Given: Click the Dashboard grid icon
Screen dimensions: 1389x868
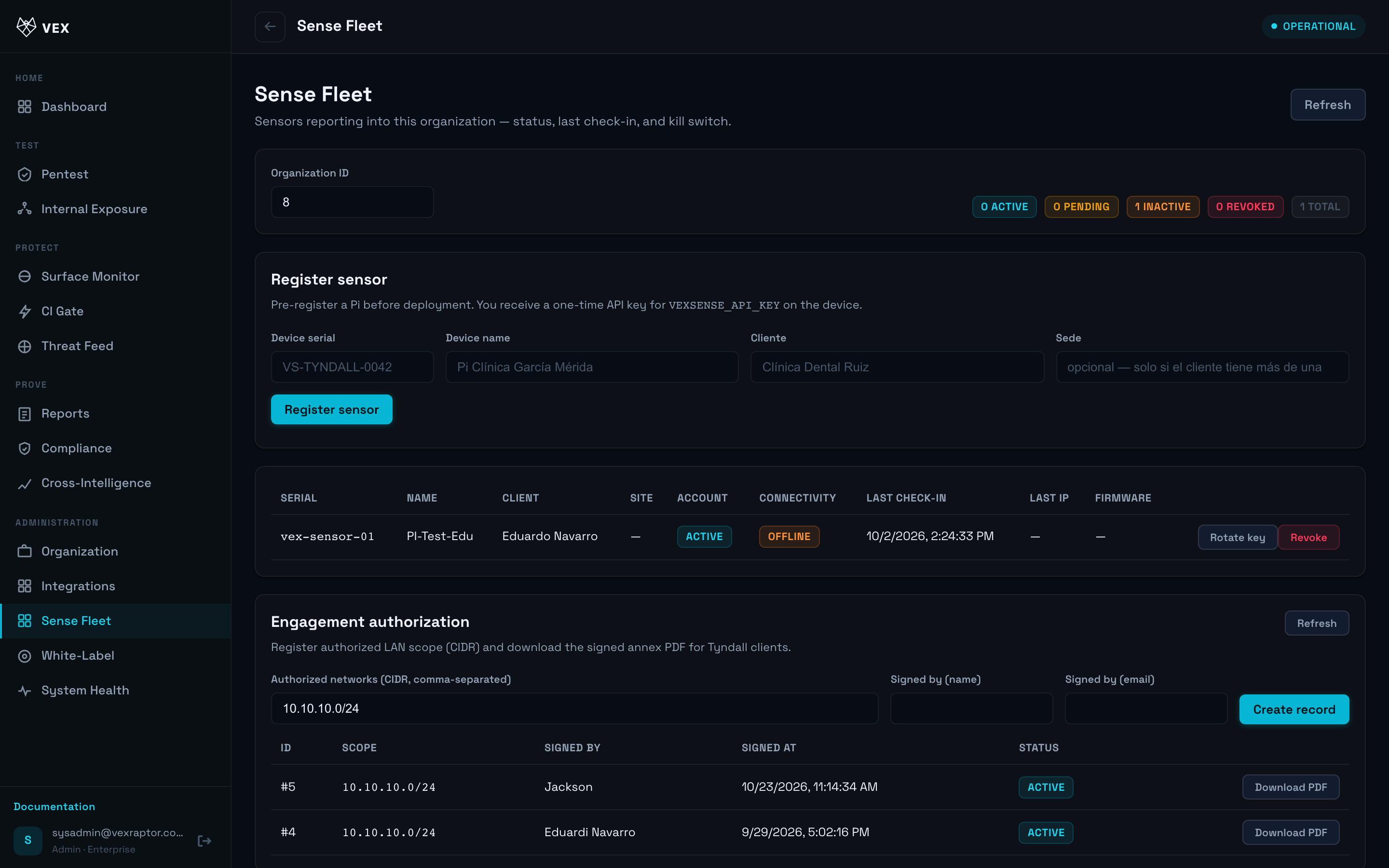Looking at the screenshot, I should 24,107.
